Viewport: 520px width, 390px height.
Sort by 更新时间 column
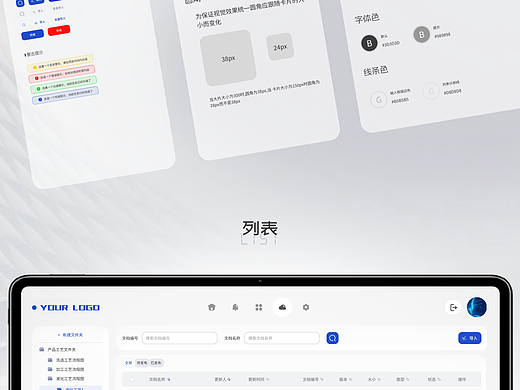tap(259, 379)
